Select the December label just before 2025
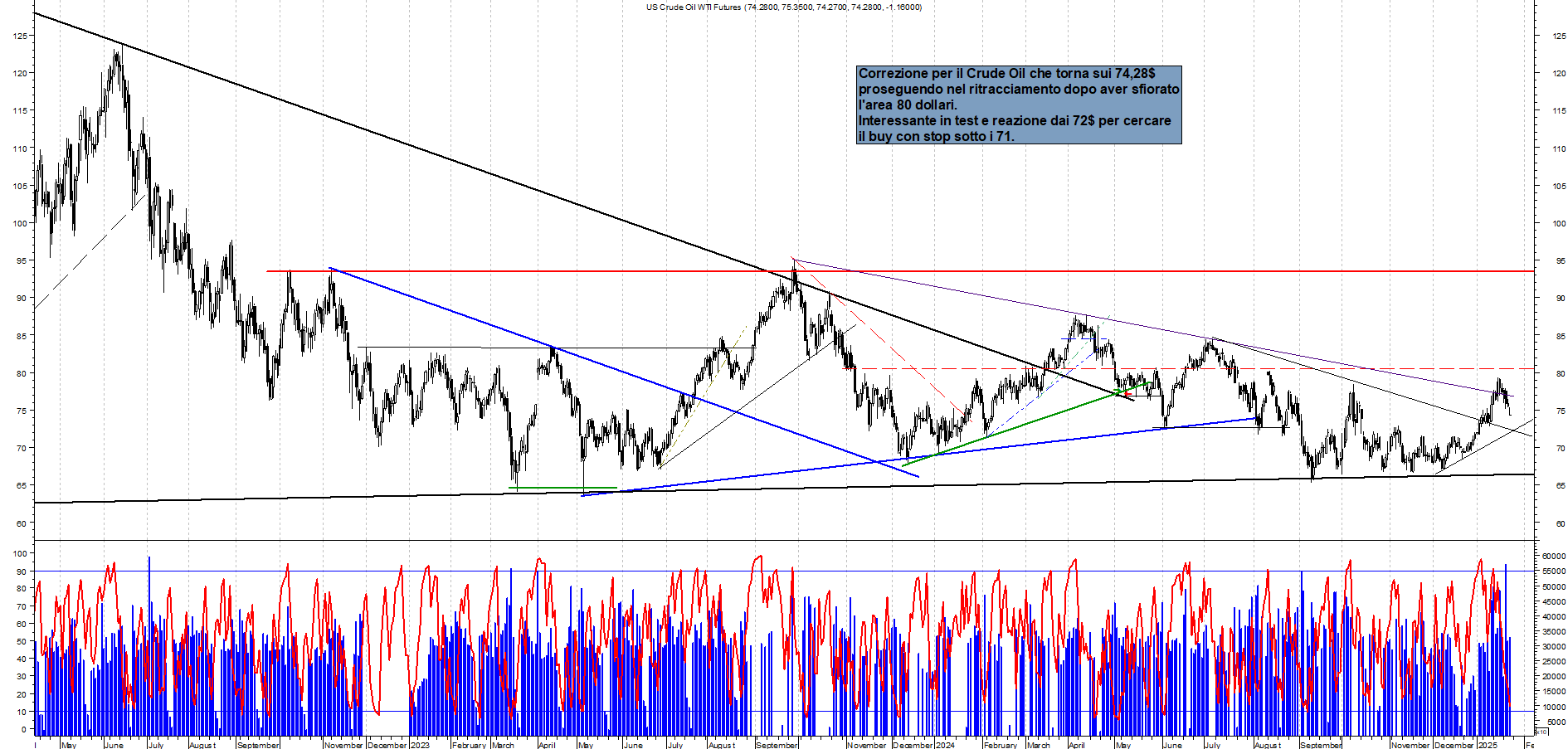The width and height of the screenshot is (1568, 749). pos(1454,745)
